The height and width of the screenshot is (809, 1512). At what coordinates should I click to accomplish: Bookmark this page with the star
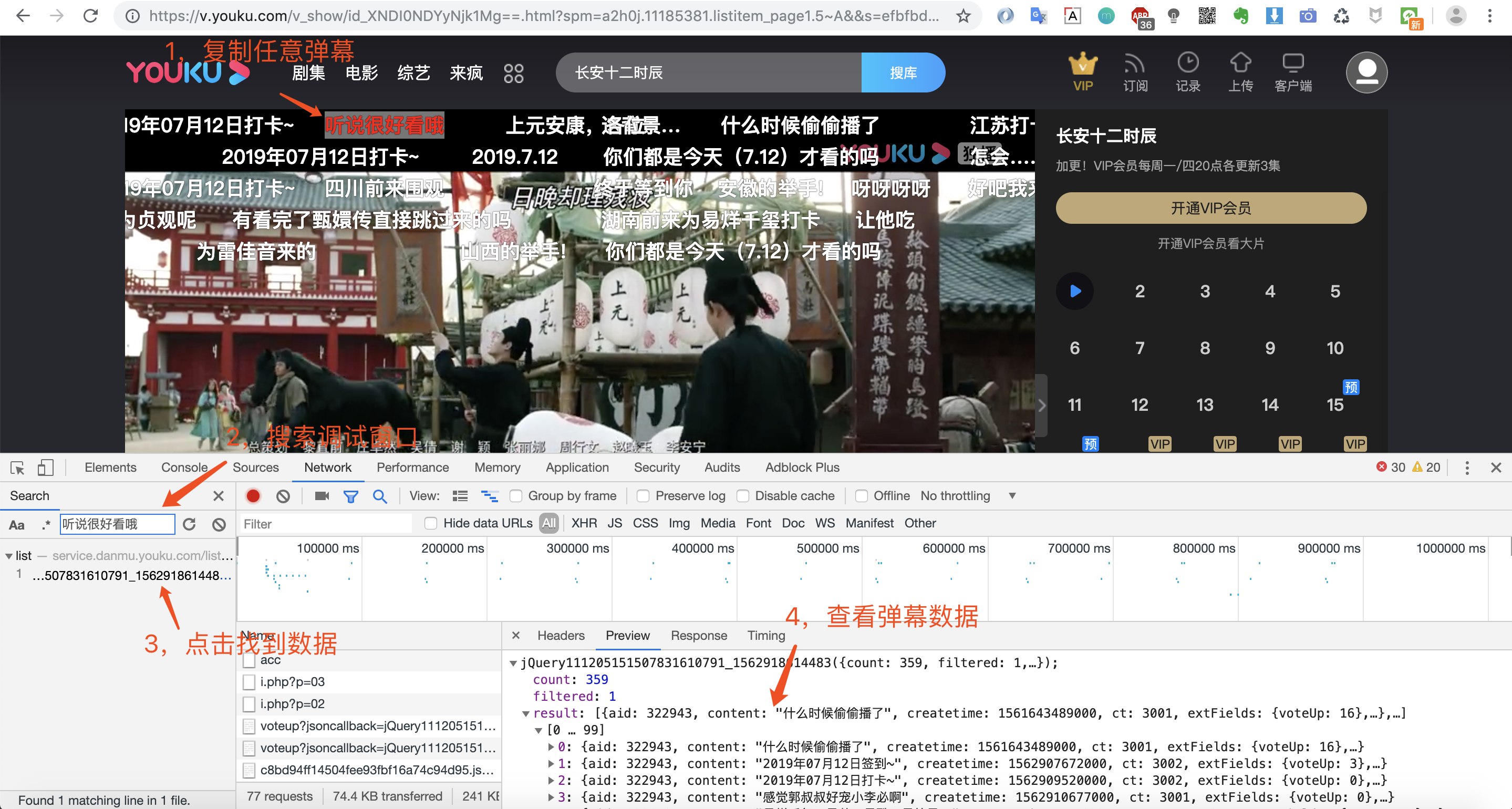(963, 16)
